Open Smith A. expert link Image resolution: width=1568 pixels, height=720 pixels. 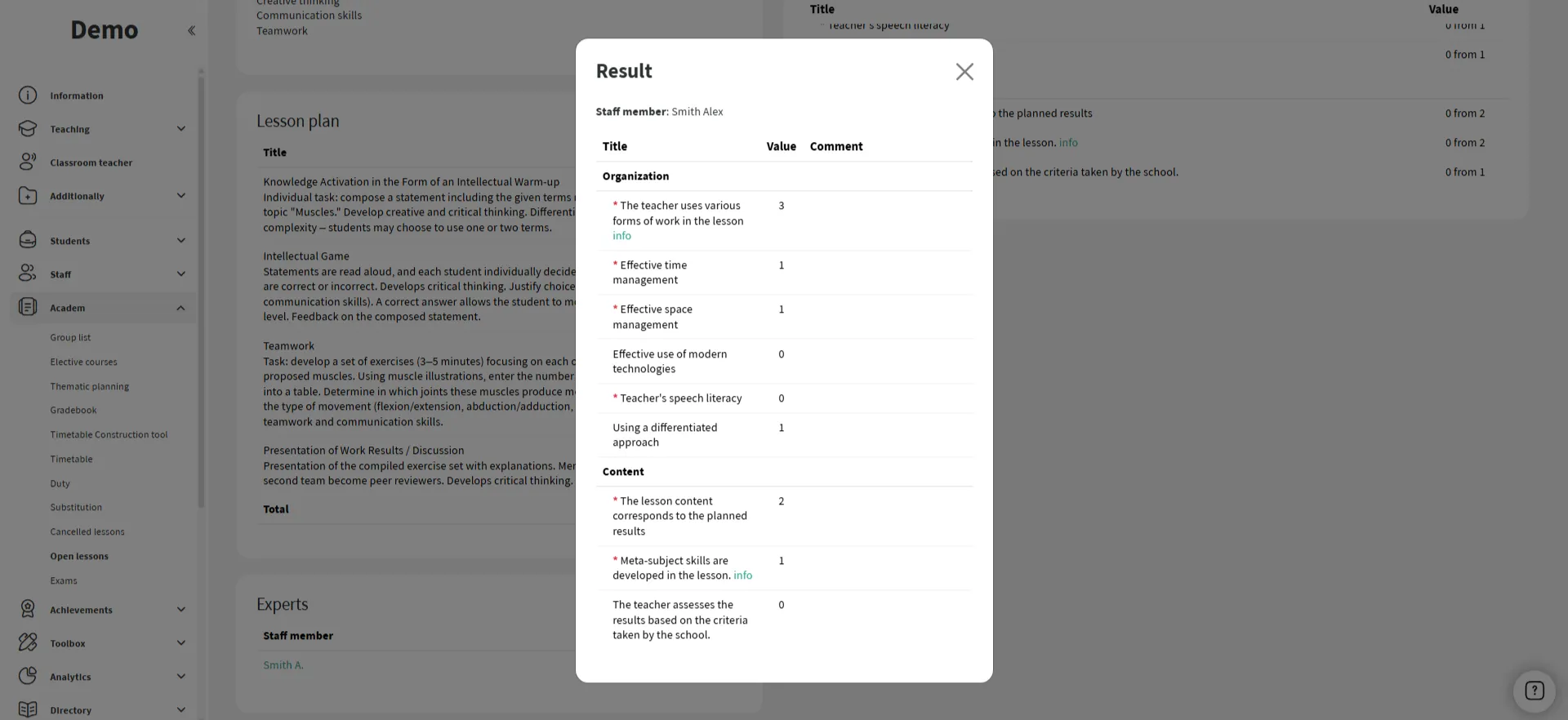click(x=283, y=665)
